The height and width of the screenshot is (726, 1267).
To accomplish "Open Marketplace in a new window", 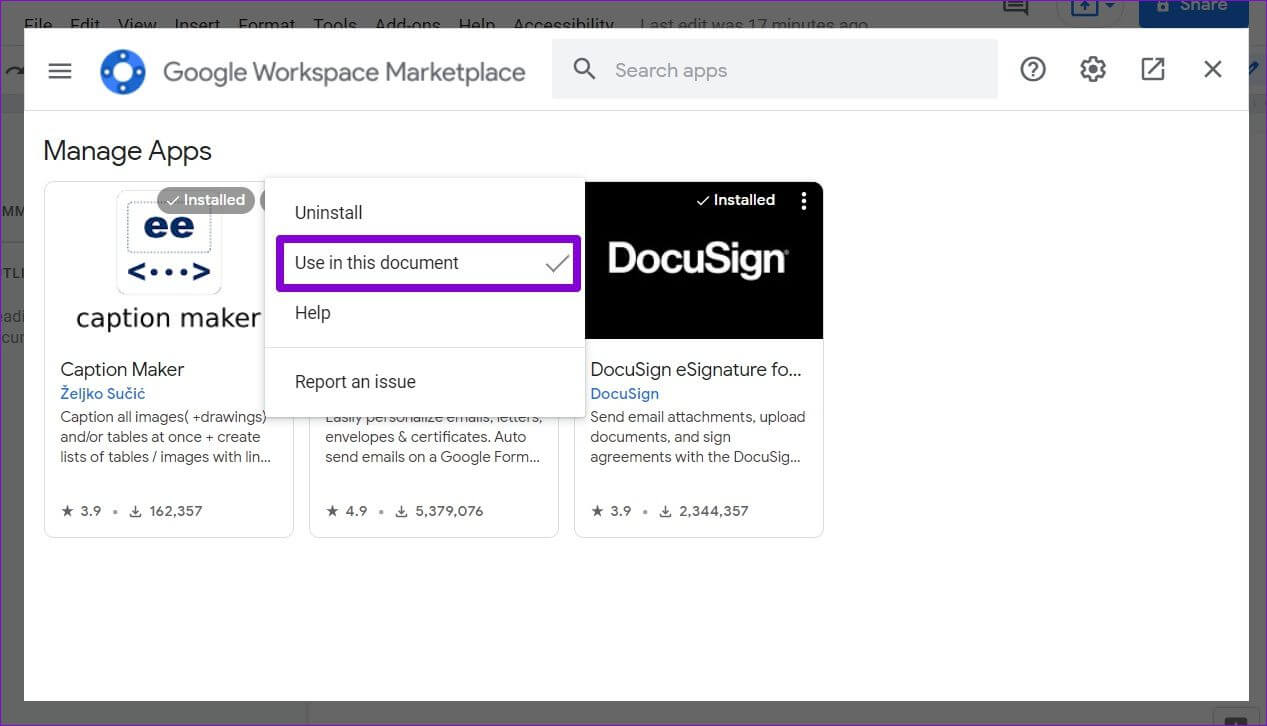I will click(x=1152, y=69).
